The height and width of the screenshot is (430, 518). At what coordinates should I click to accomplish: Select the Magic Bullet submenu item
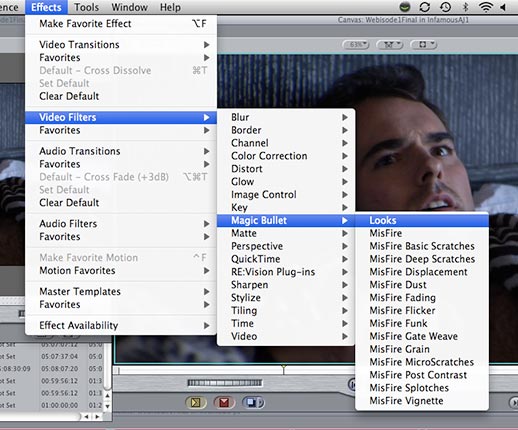pos(286,220)
